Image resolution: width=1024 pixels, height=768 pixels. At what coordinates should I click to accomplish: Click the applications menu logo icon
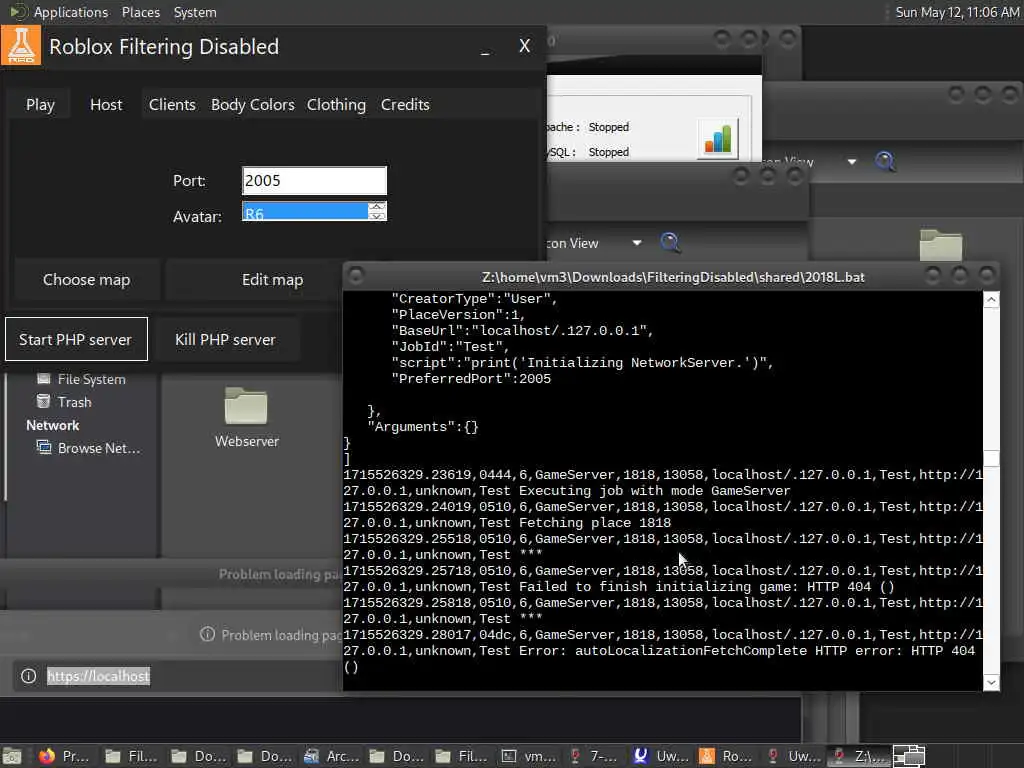pos(18,12)
